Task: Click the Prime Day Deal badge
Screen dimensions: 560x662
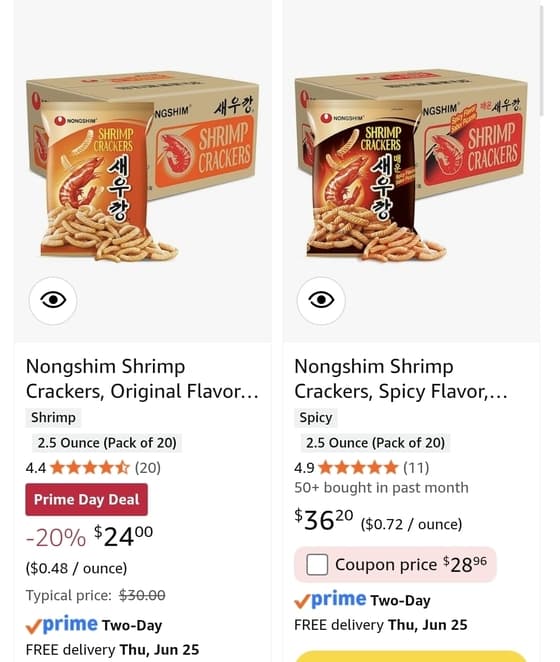Action: [87, 499]
